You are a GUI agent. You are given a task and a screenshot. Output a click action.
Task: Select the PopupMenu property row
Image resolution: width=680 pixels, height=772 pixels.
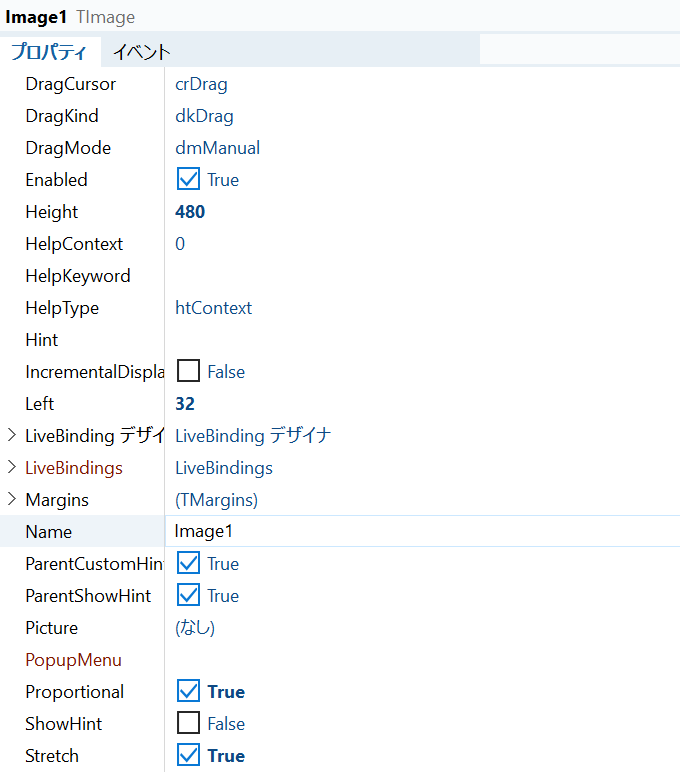[x=74, y=660]
